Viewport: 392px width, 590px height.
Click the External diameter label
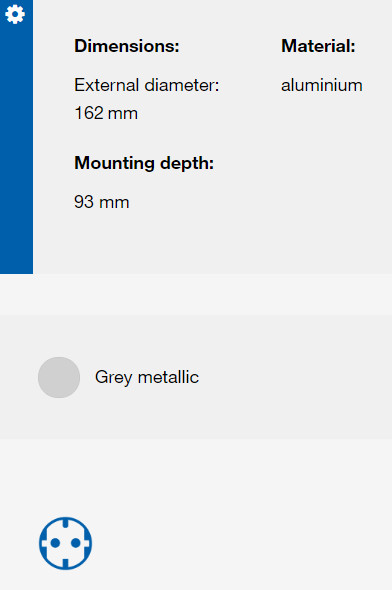coord(147,85)
